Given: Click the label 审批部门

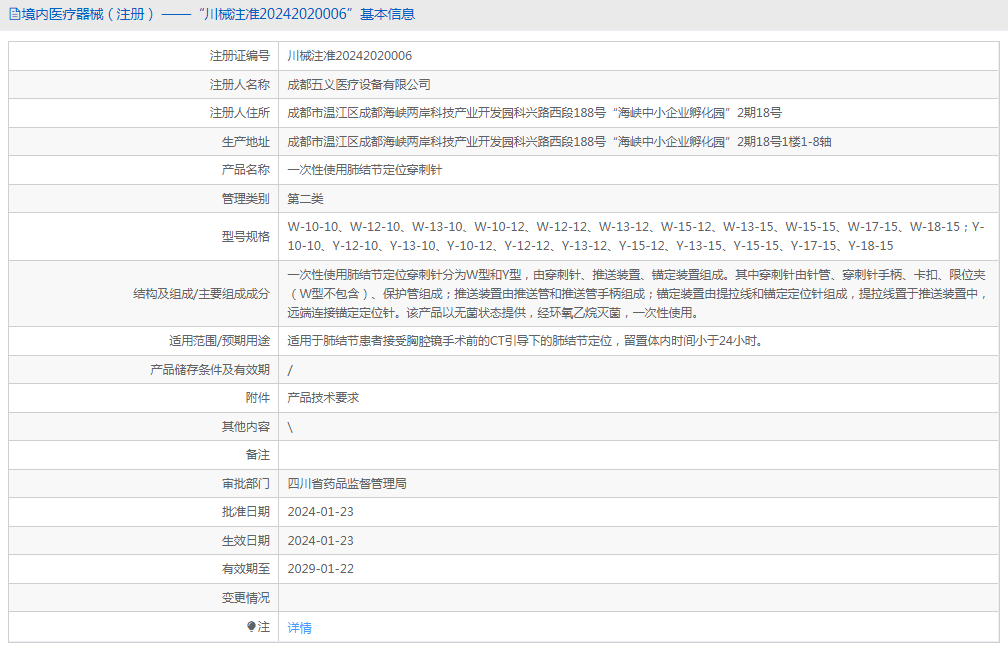Looking at the screenshot, I should (246, 483).
